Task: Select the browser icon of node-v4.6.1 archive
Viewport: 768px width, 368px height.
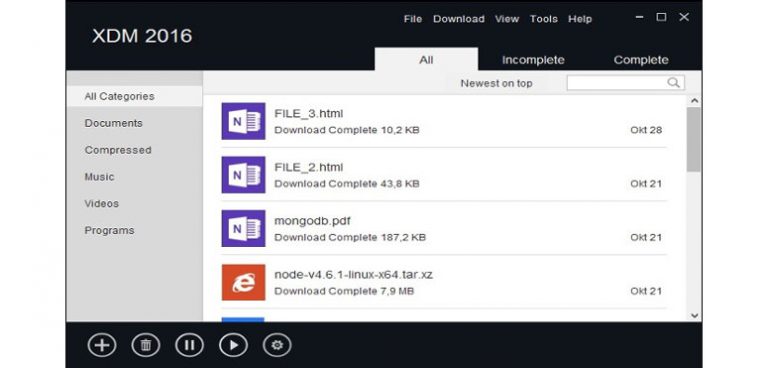Action: click(243, 282)
